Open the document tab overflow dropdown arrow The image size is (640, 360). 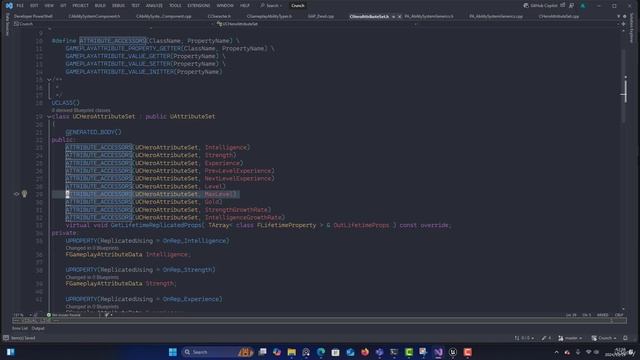tap(618, 17)
